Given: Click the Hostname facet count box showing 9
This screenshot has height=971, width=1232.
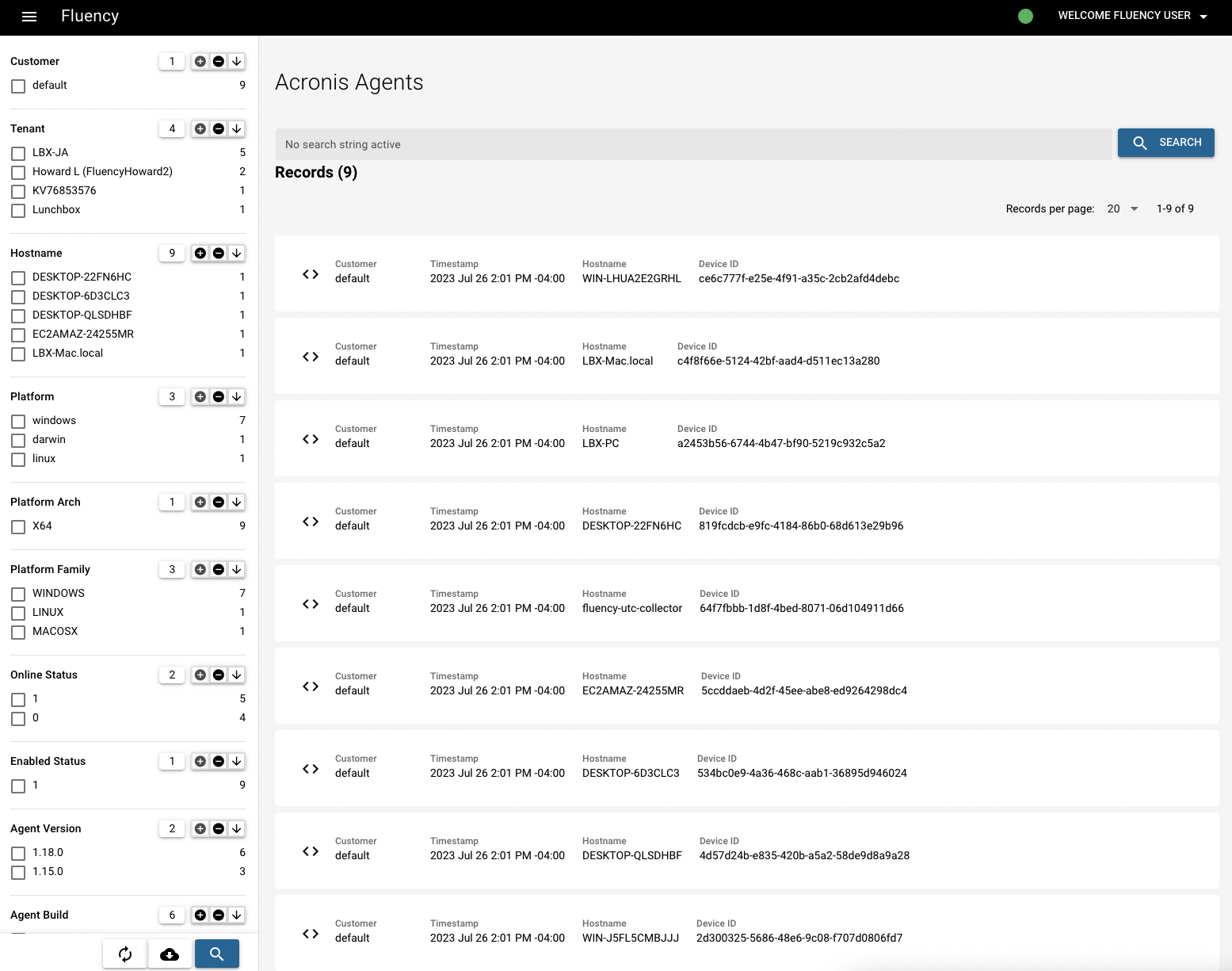Looking at the screenshot, I should pos(172,253).
